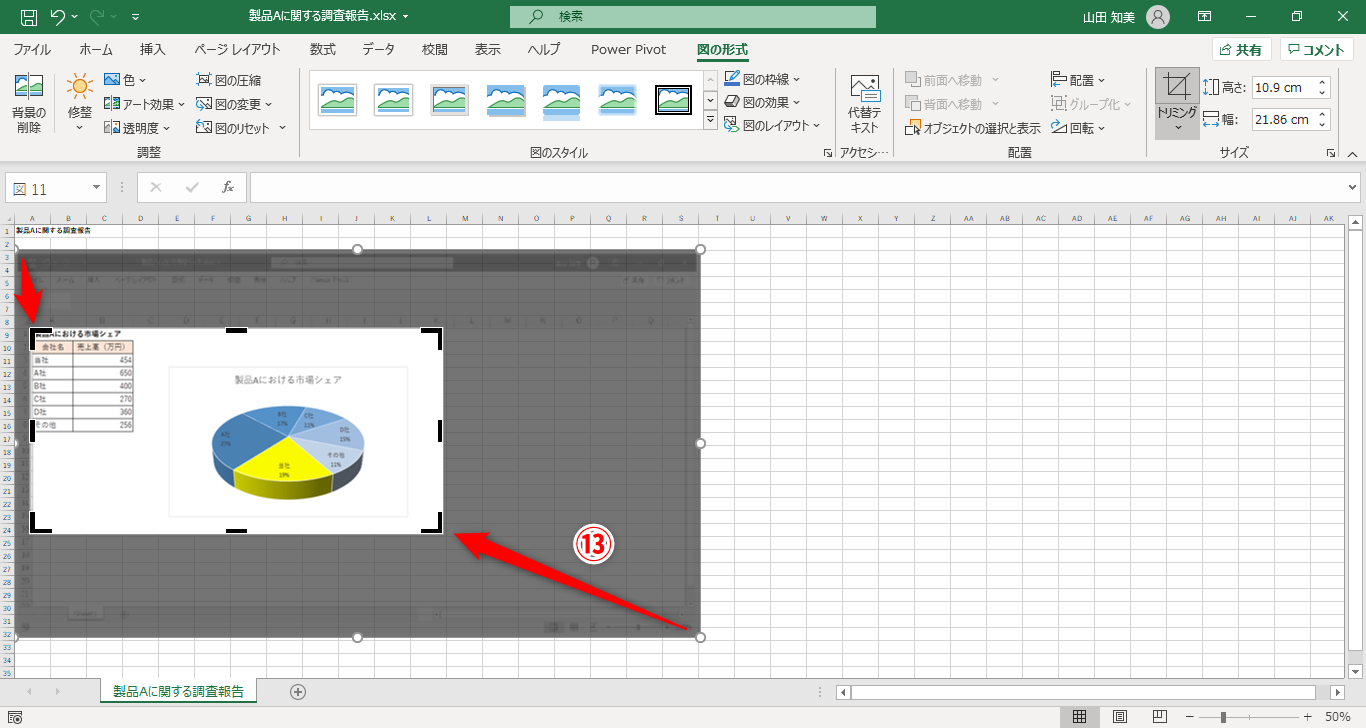This screenshot has width=1366, height=728.
Task: Open the Rotate (回転) menu
Action: coord(1078,128)
